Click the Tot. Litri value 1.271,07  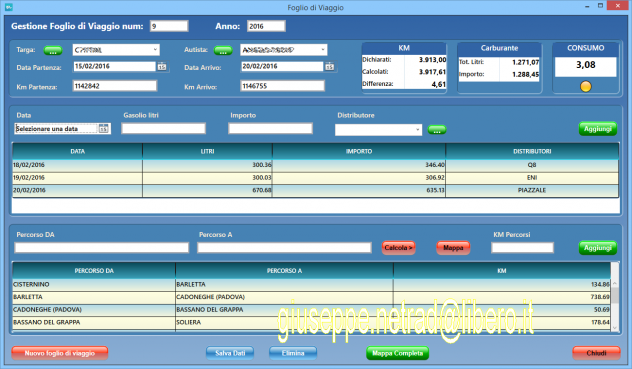[x=526, y=62]
